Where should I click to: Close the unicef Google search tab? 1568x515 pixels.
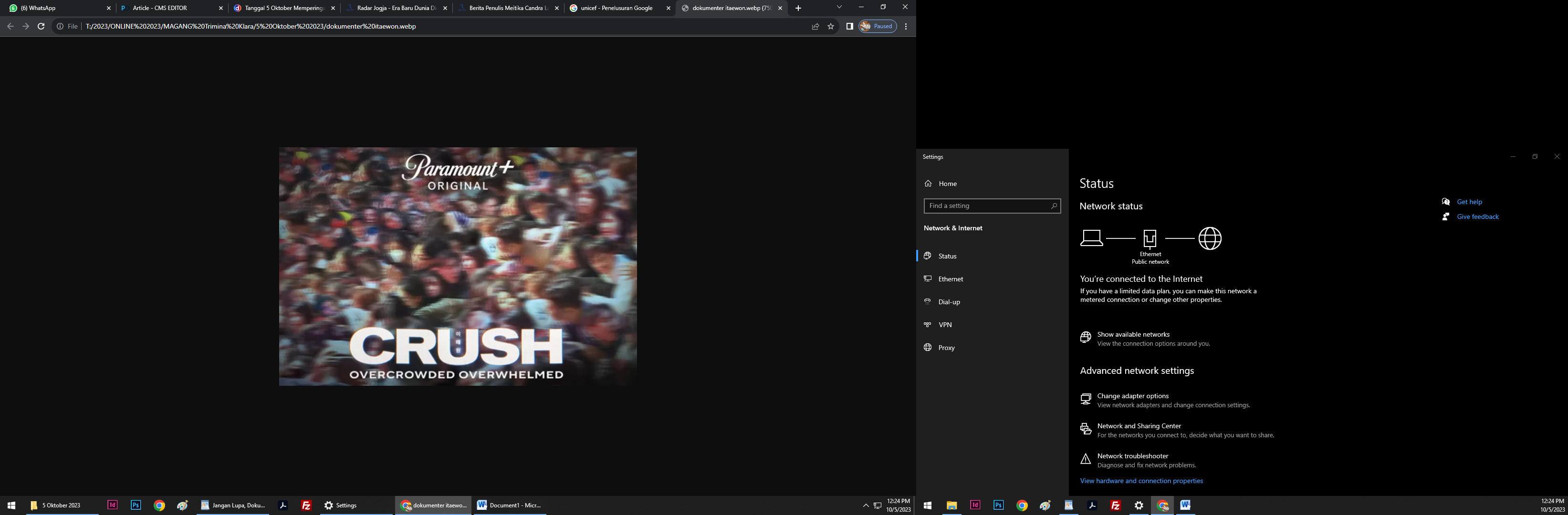[x=669, y=8]
